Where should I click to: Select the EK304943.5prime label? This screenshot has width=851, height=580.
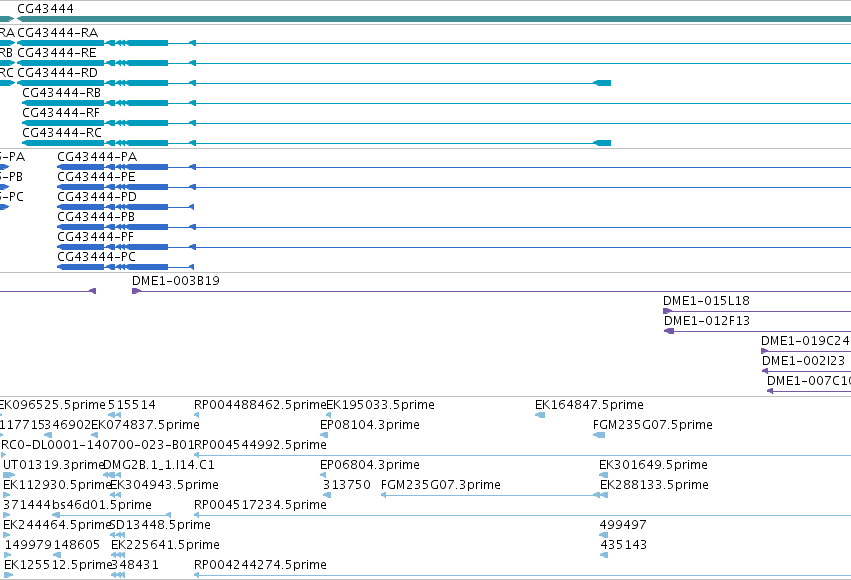[164, 485]
